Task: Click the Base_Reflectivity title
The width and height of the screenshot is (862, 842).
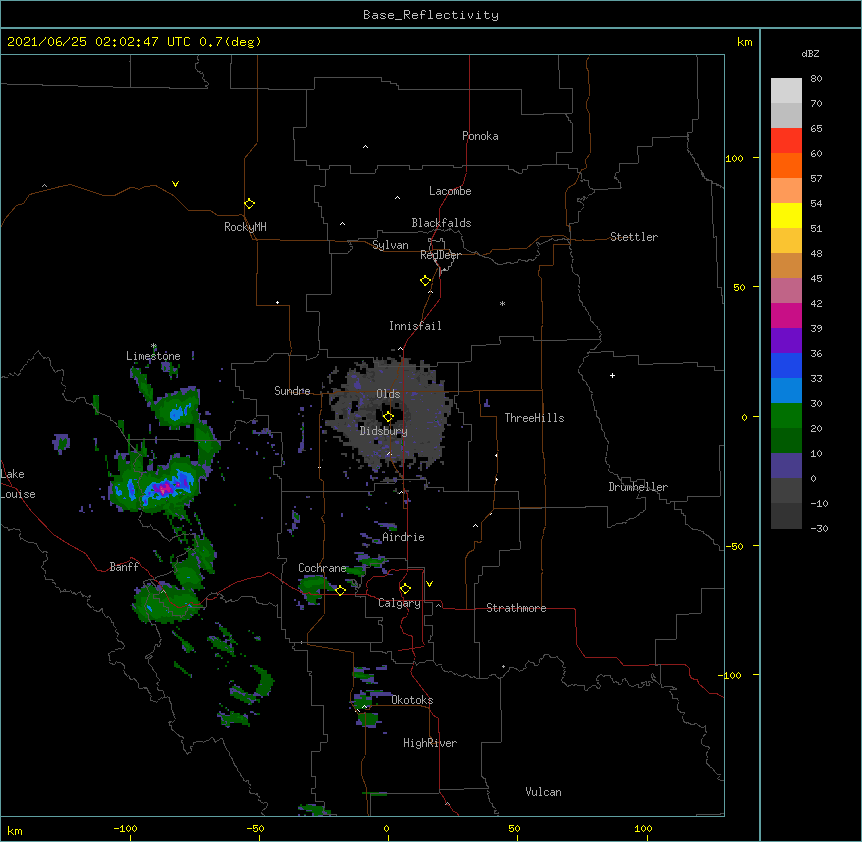Action: 431,15
